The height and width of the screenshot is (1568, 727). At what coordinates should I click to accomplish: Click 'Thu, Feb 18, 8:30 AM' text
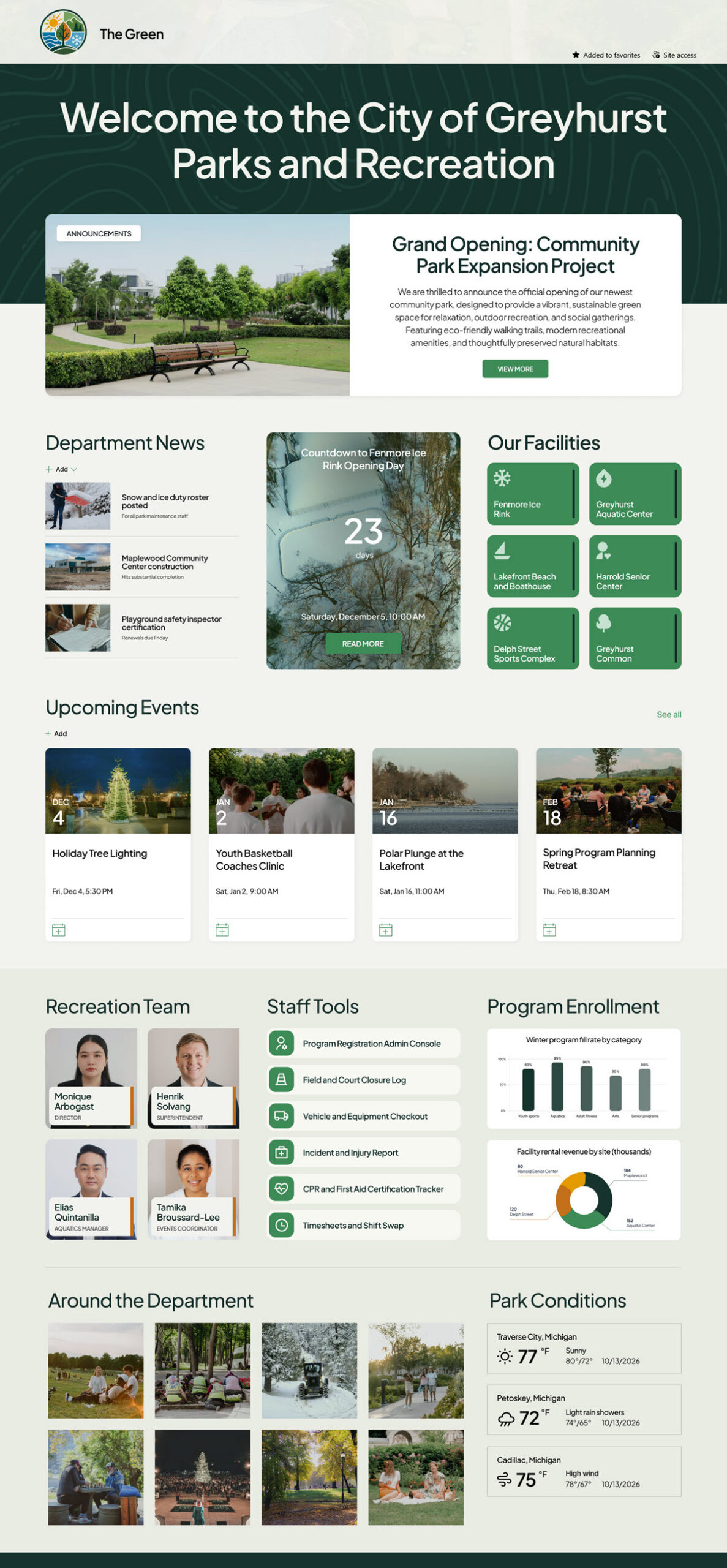point(576,891)
